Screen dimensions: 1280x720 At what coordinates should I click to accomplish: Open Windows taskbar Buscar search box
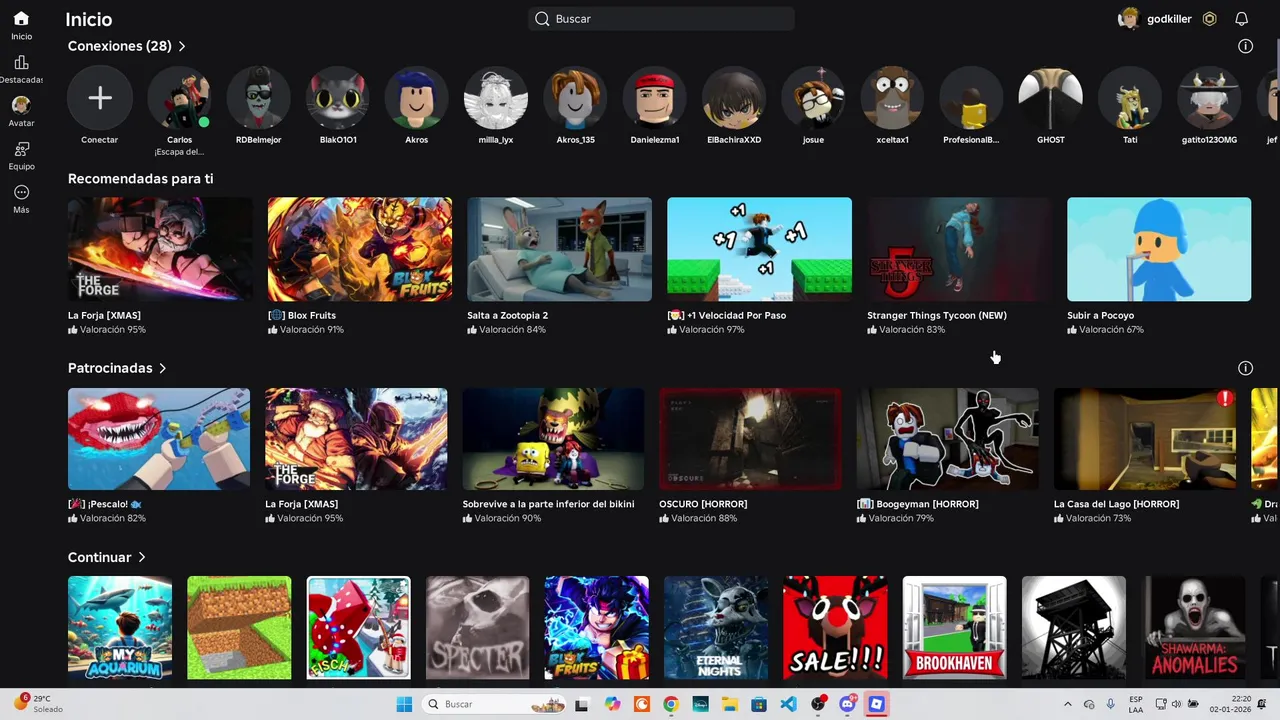tap(494, 704)
